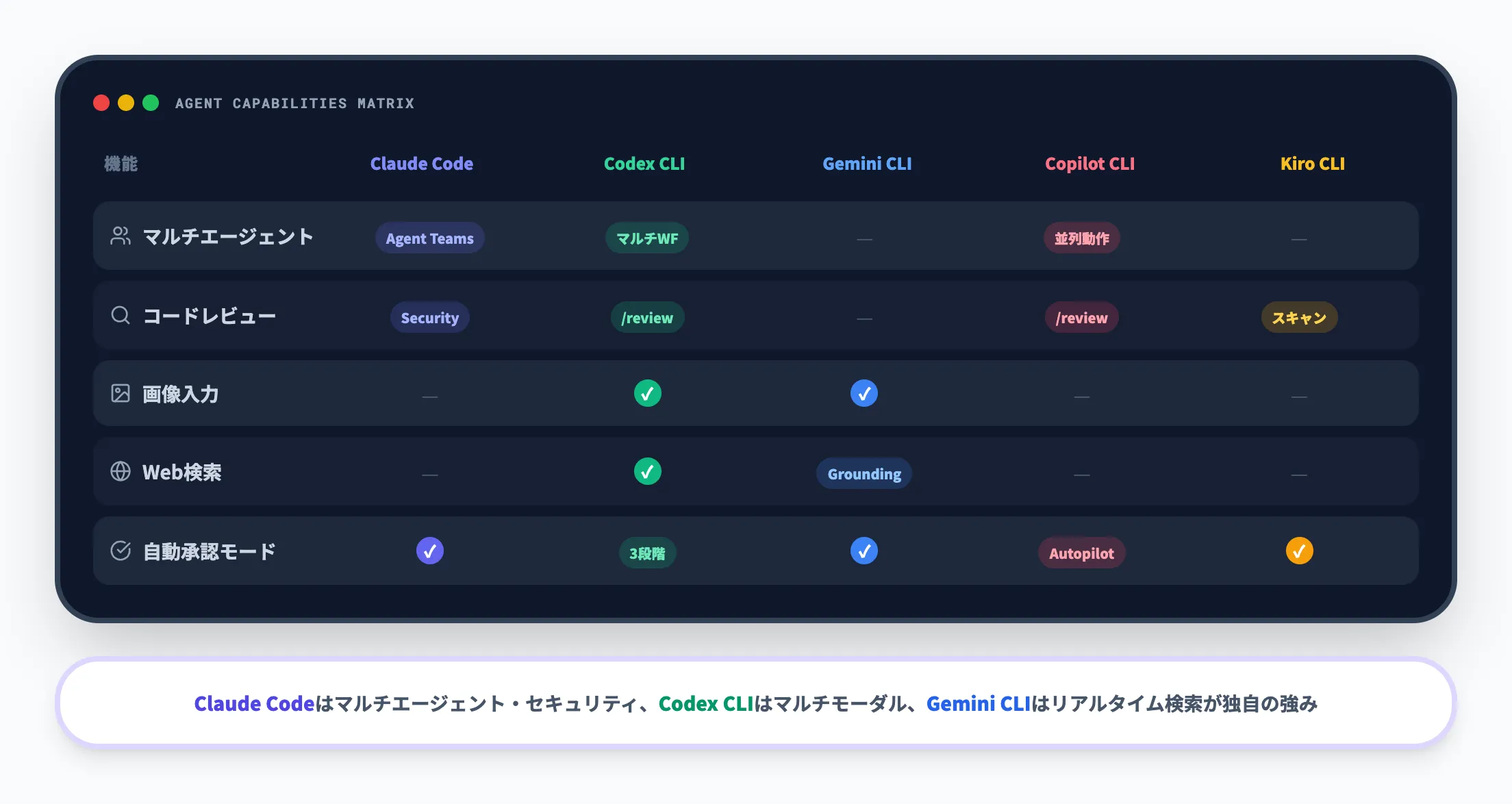
Task: Click Gemini CLI link in summary
Action: click(x=978, y=703)
